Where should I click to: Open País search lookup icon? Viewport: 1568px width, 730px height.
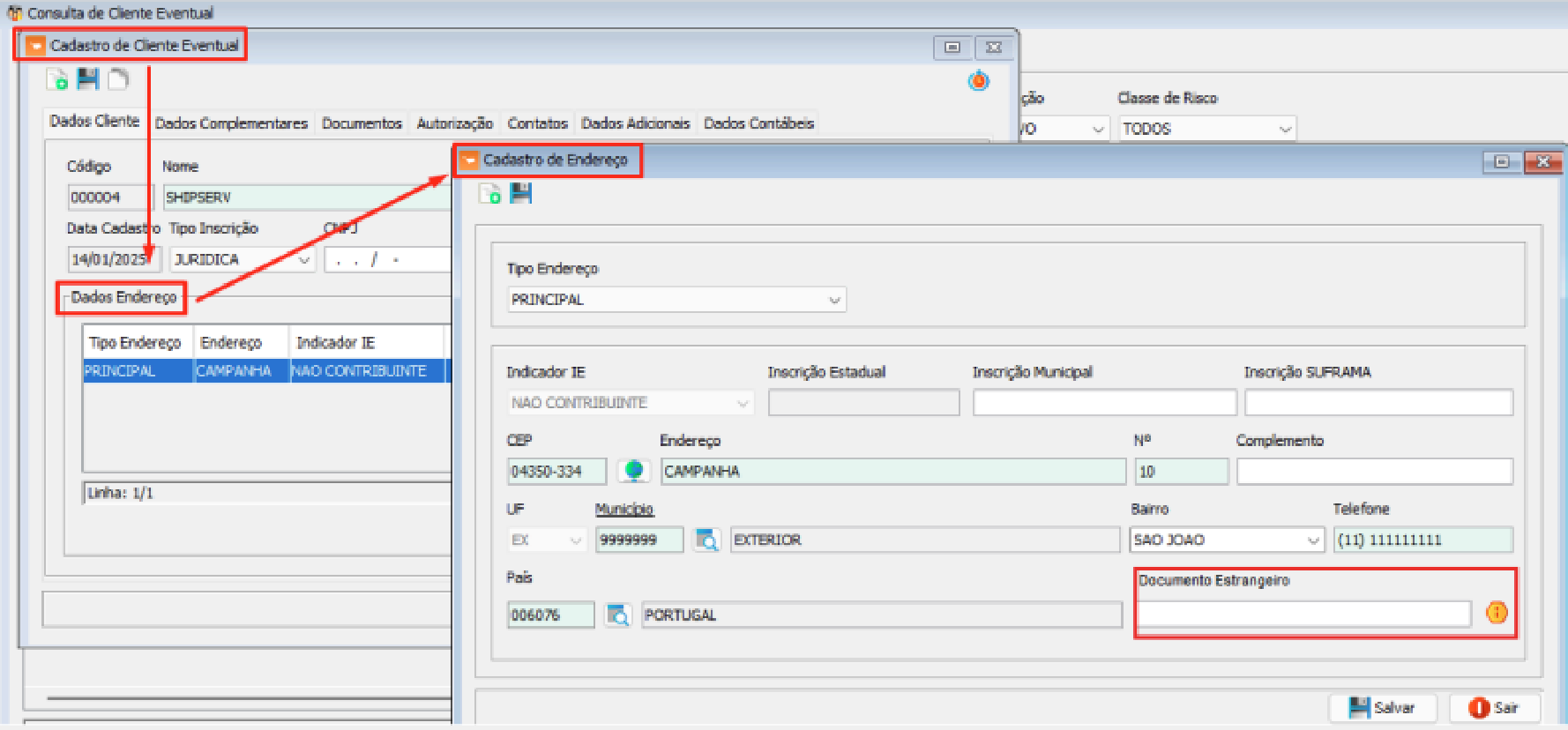click(618, 615)
